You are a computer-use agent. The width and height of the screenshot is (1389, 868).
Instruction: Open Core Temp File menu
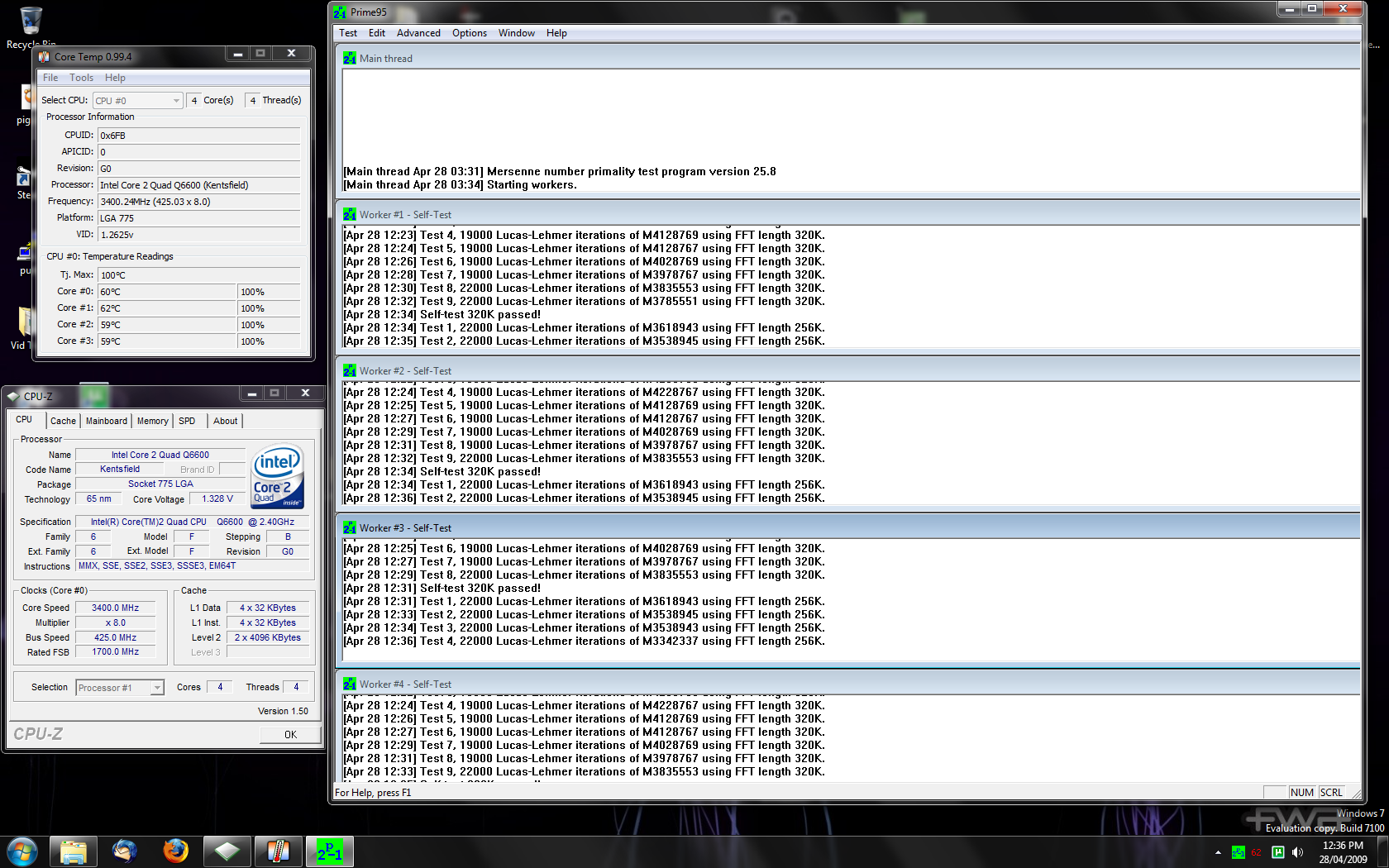pyautogui.click(x=50, y=78)
